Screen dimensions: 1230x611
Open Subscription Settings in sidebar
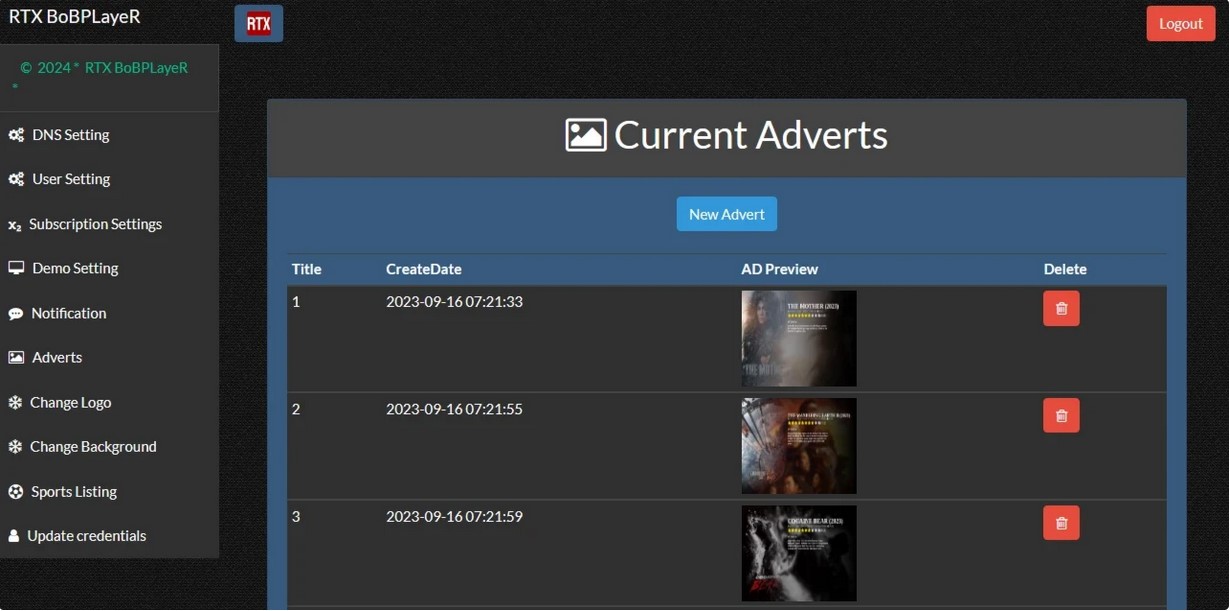pos(95,224)
